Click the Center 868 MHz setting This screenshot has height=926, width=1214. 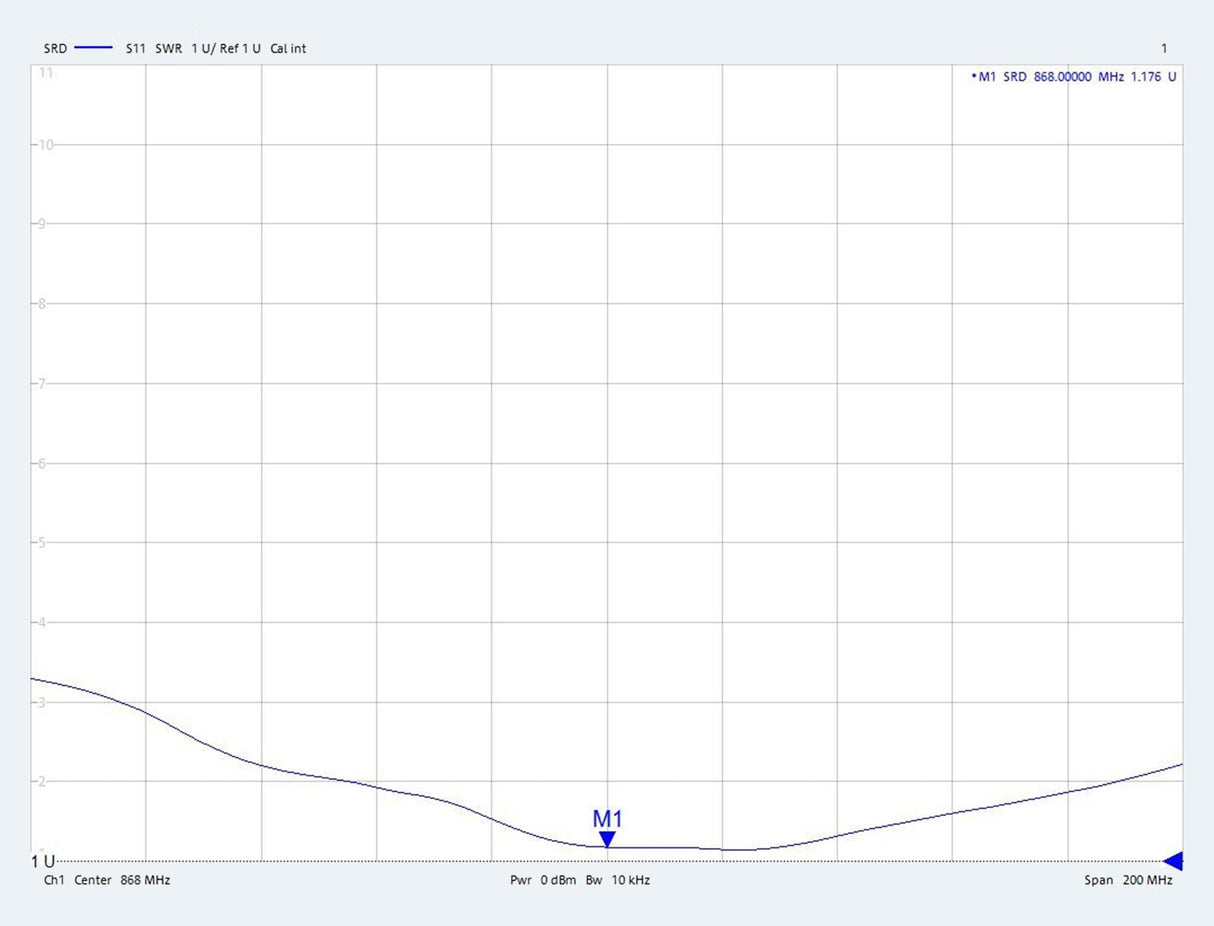click(122, 880)
